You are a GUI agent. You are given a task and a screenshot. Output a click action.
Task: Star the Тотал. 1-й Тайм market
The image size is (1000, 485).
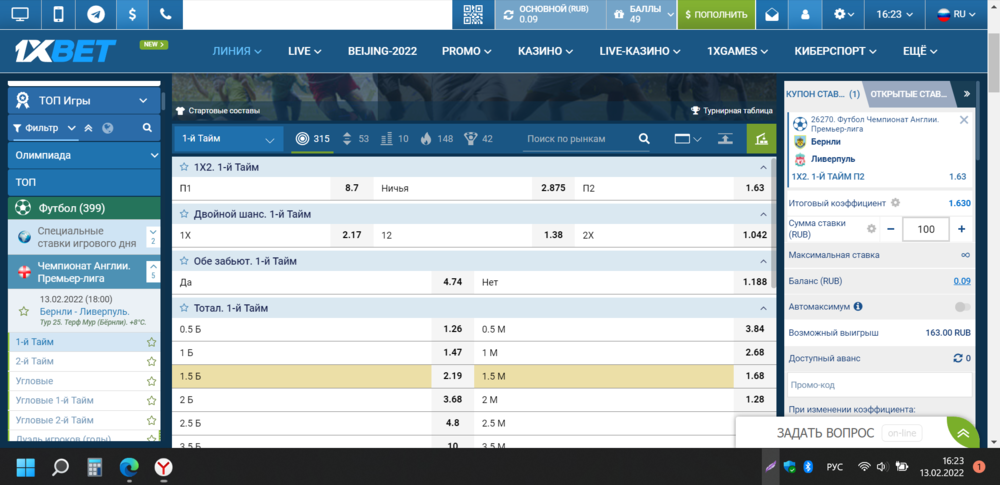click(184, 308)
